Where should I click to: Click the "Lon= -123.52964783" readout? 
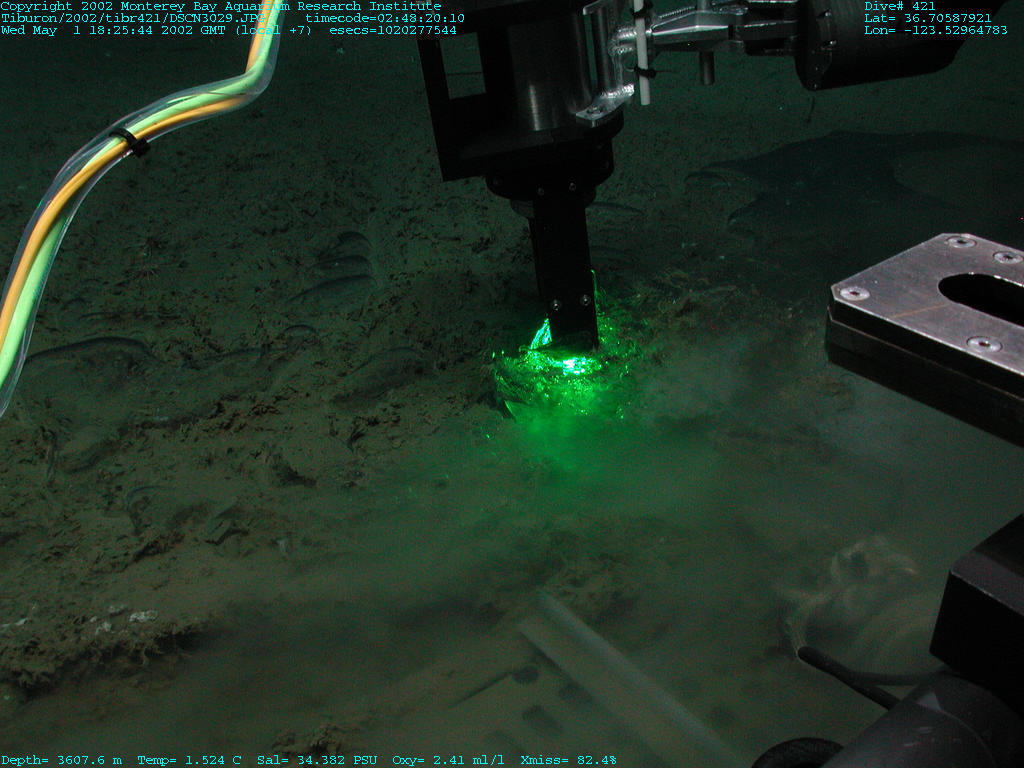click(x=935, y=30)
